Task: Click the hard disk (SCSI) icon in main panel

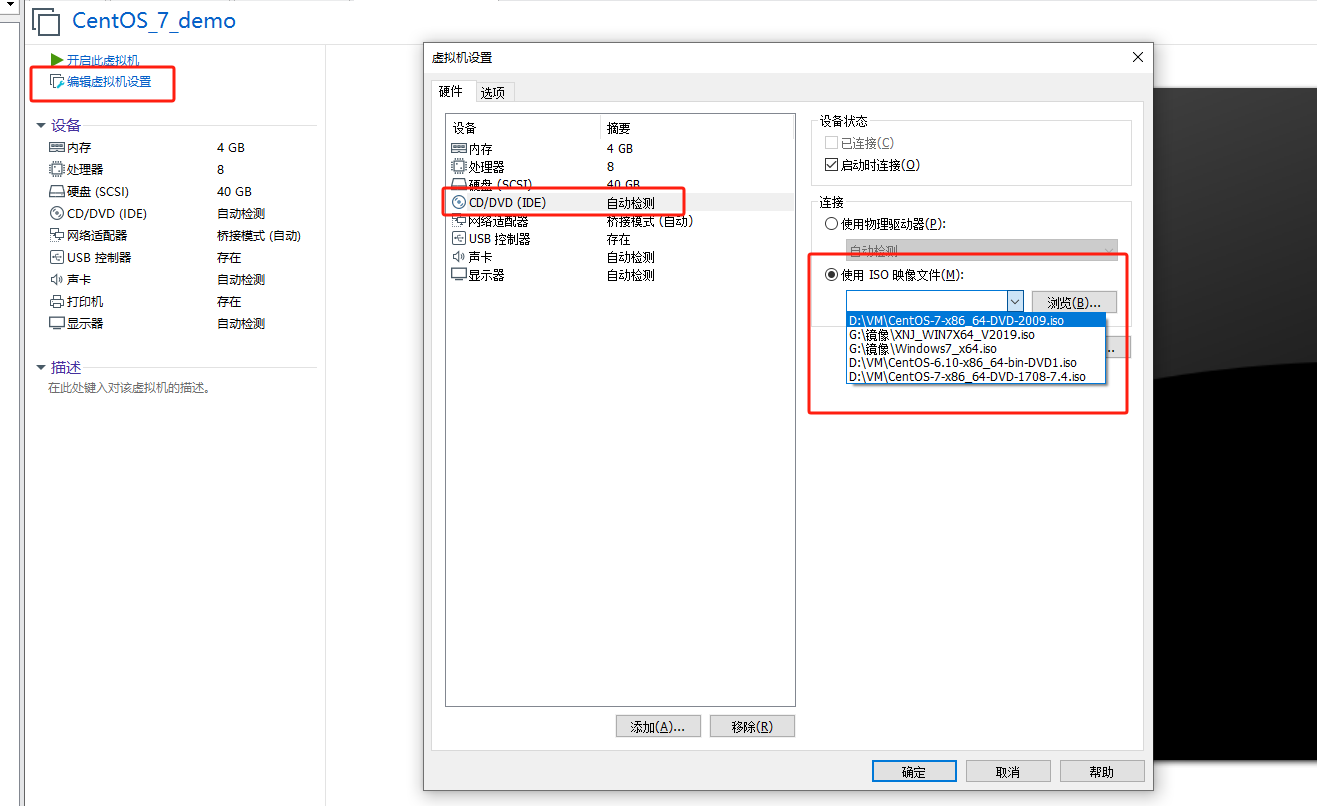Action: tap(57, 191)
